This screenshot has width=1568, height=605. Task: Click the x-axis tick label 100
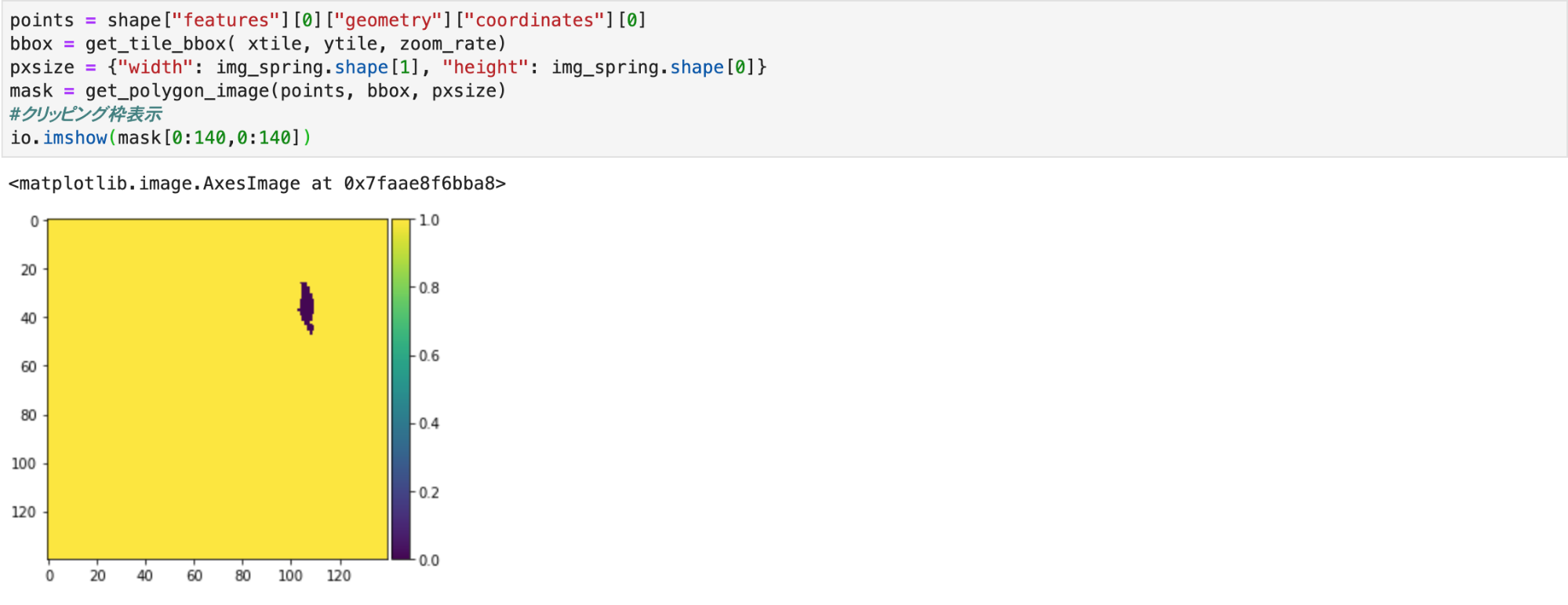coord(290,576)
